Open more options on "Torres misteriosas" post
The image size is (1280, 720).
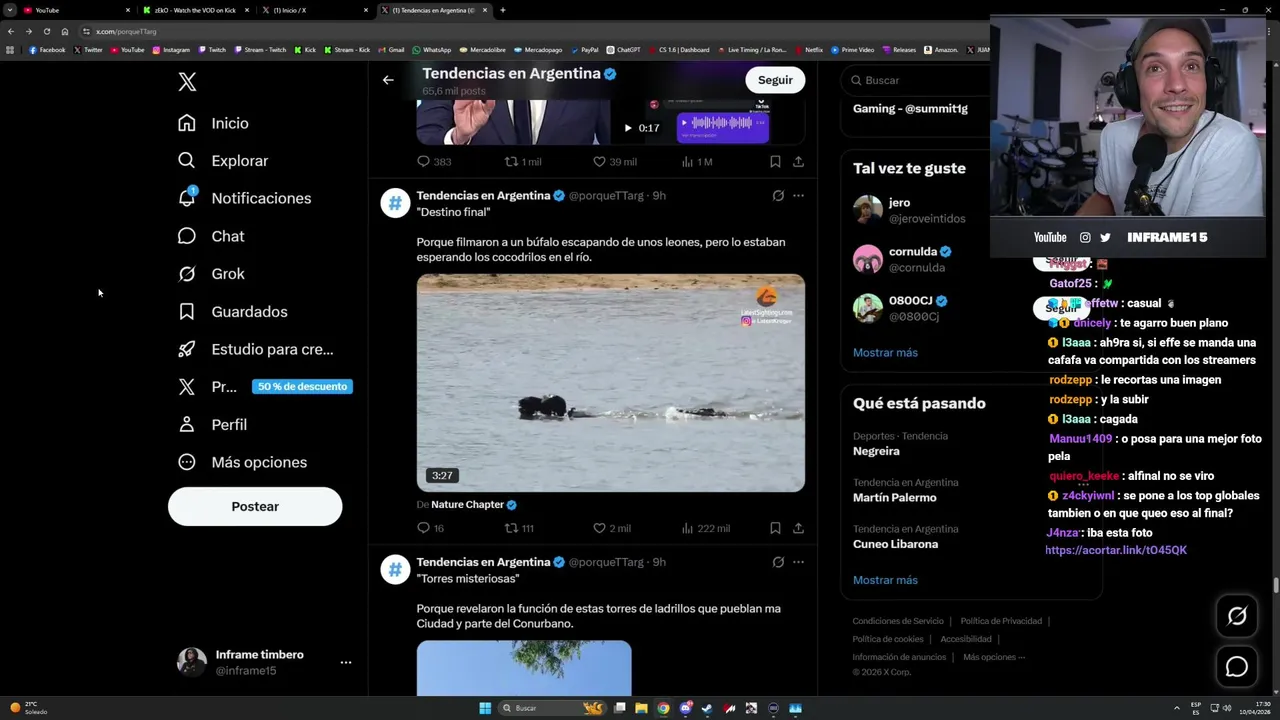coord(798,562)
